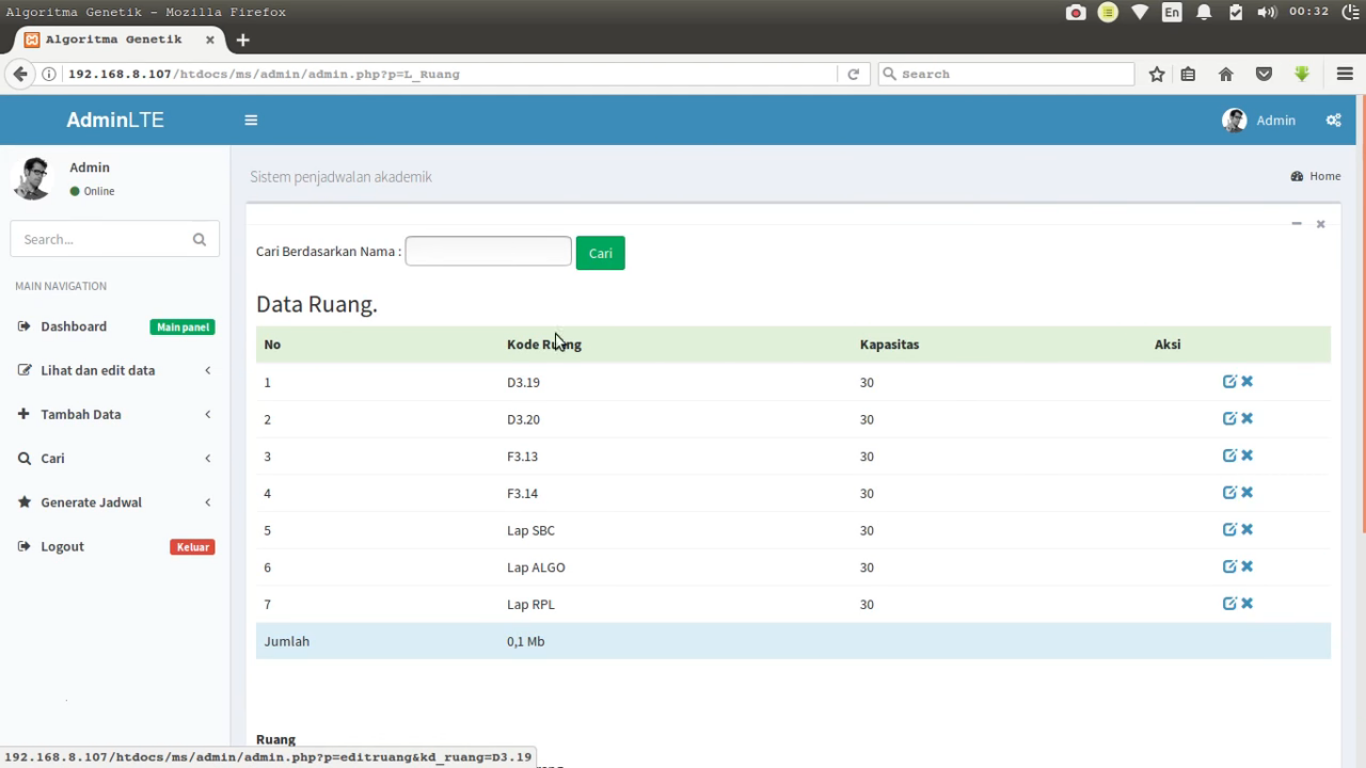Open the Firefox home page icon
1366x768 pixels.
coord(1226,74)
